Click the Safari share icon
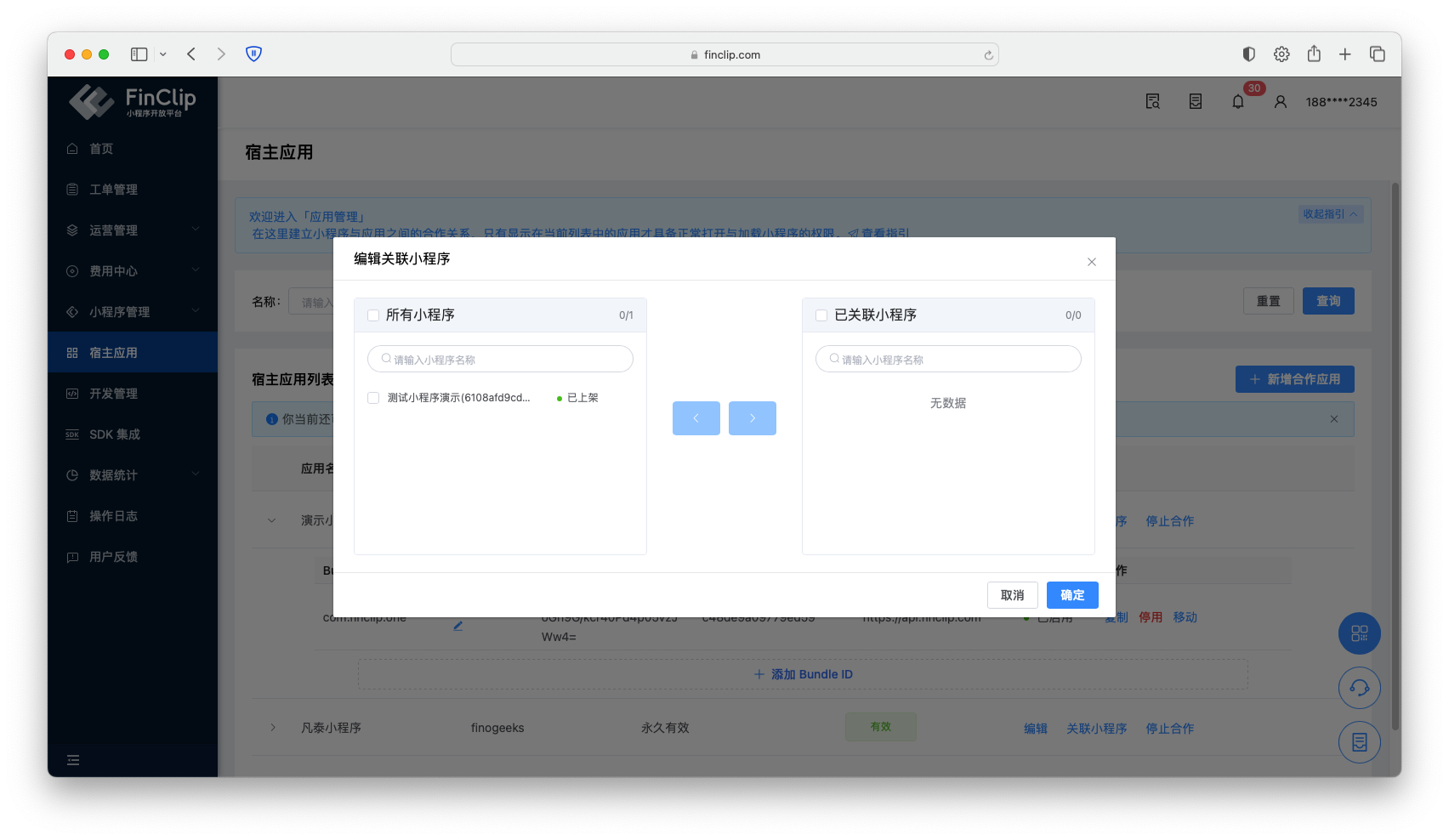Screen dimensions: 1449x840 point(1314,54)
